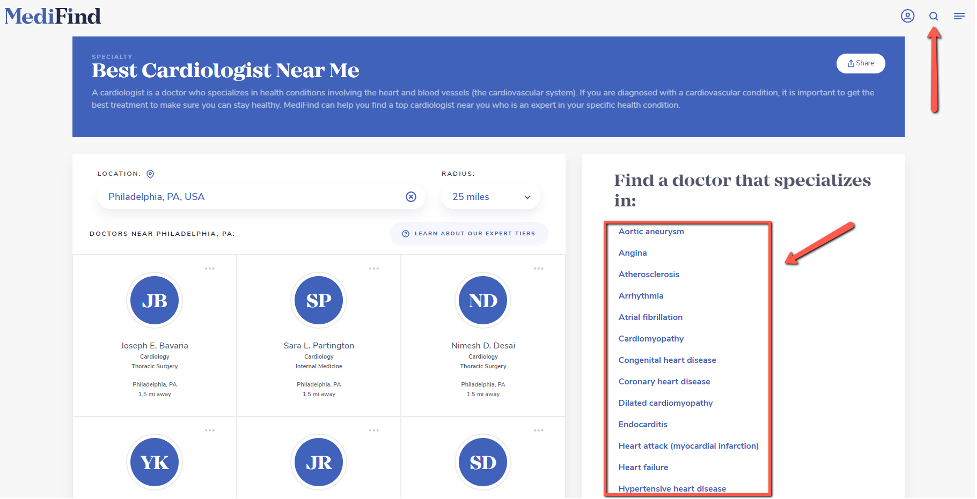Click the location pin icon

tap(150, 174)
